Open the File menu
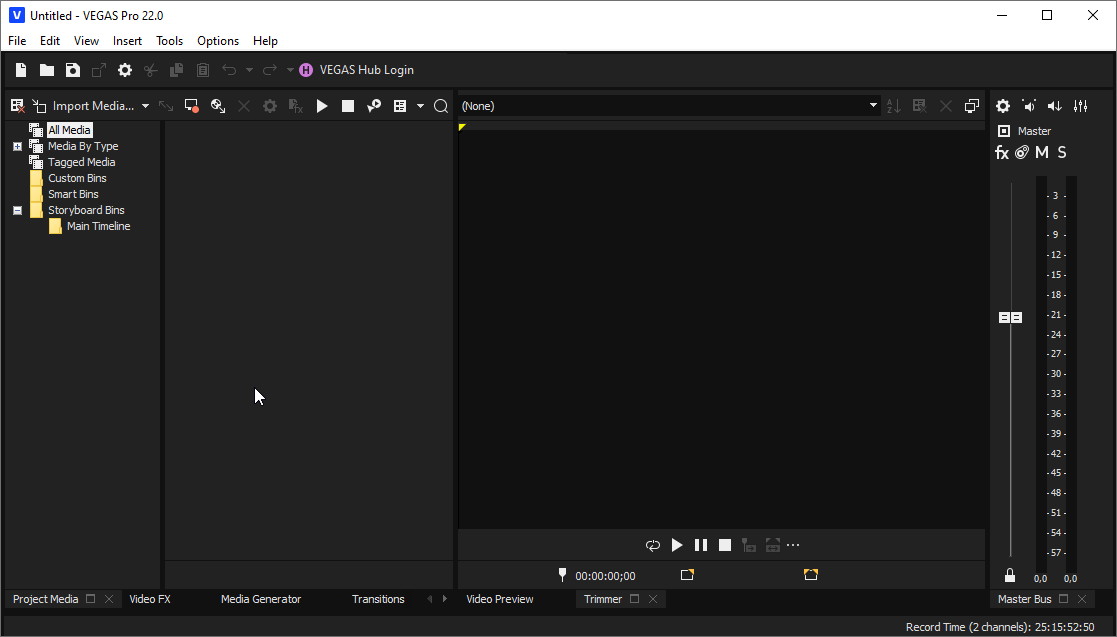Image resolution: width=1117 pixels, height=637 pixels. point(17,41)
